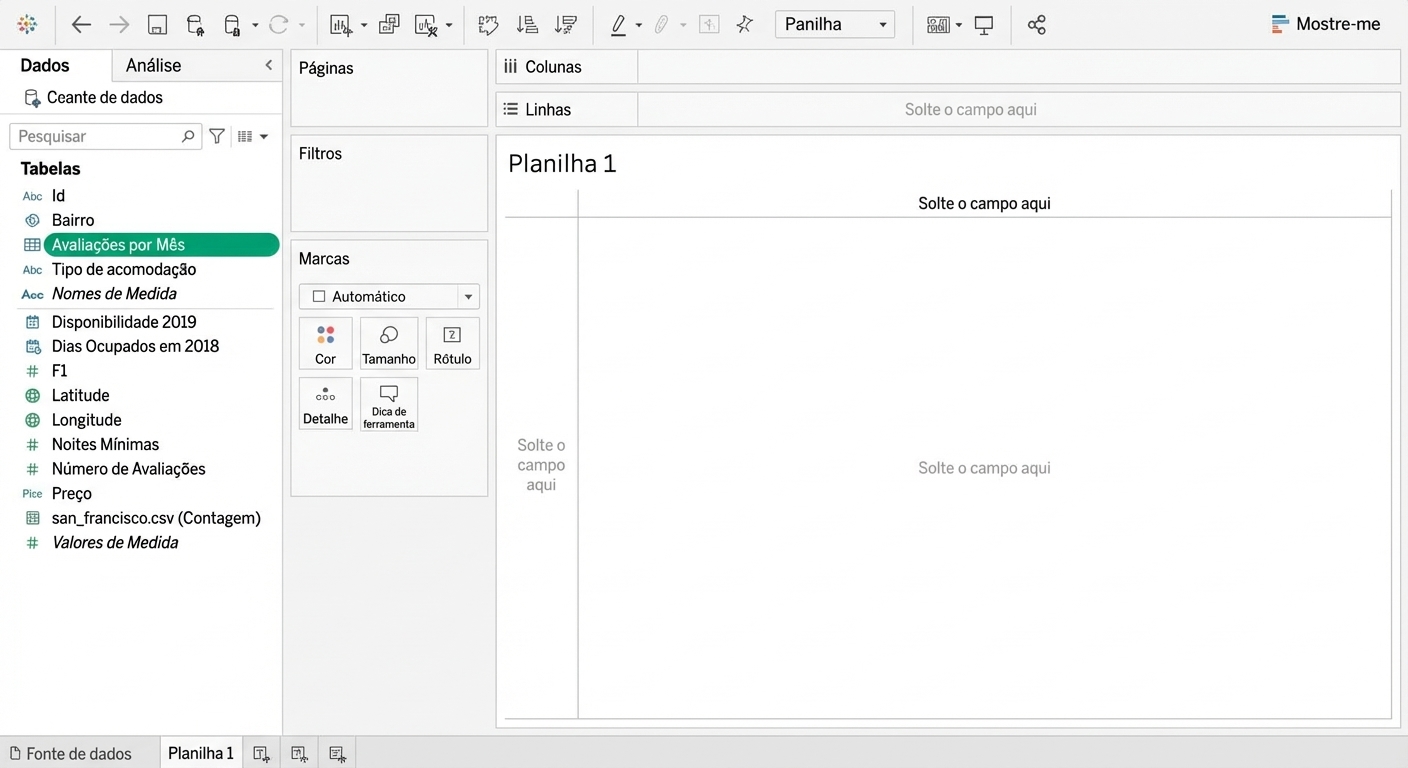Viewport: 1408px width, 768px height.
Task: Click the swap rows and columns icon
Action: click(x=488, y=25)
